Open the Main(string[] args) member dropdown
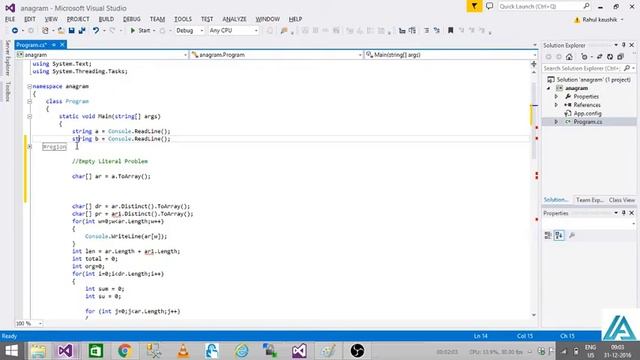 pyautogui.click(x=451, y=55)
